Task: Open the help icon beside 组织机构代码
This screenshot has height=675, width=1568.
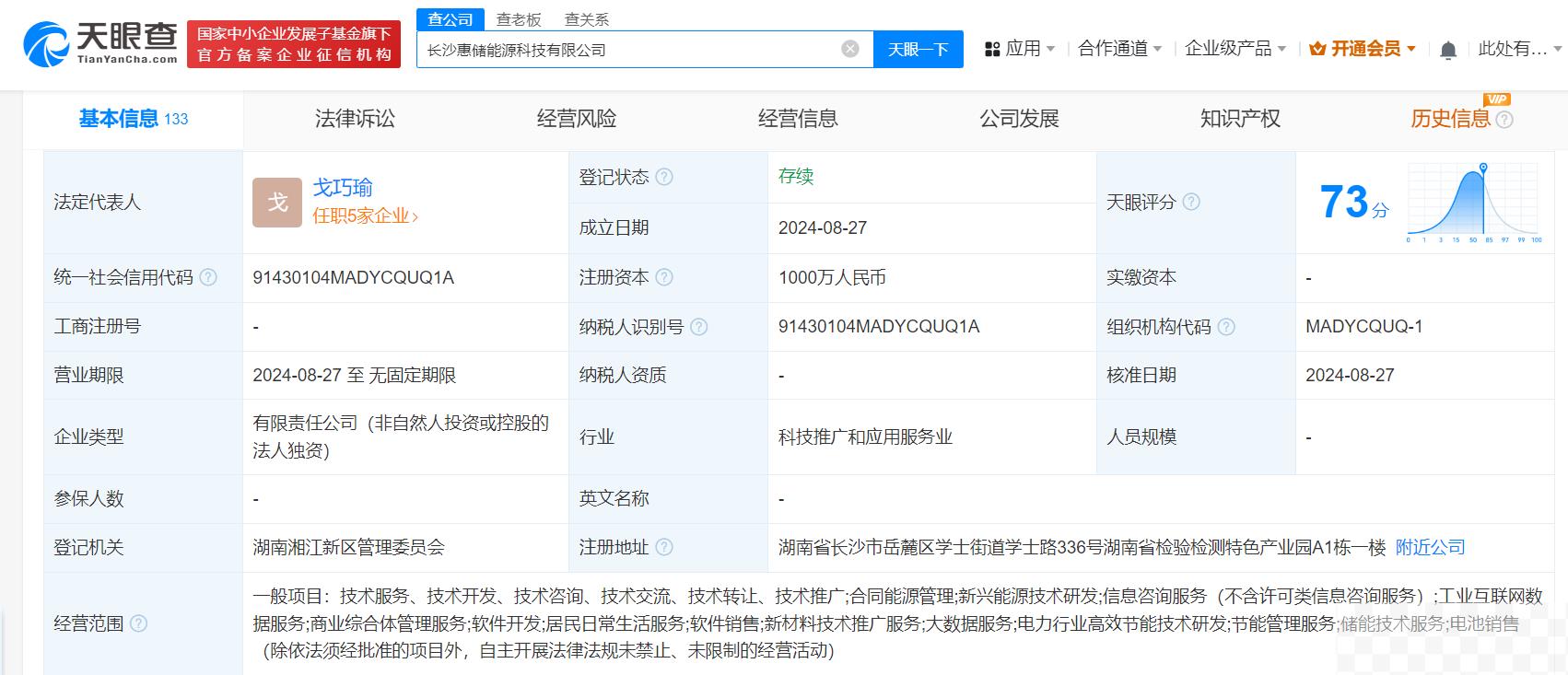Action: coord(1226,327)
